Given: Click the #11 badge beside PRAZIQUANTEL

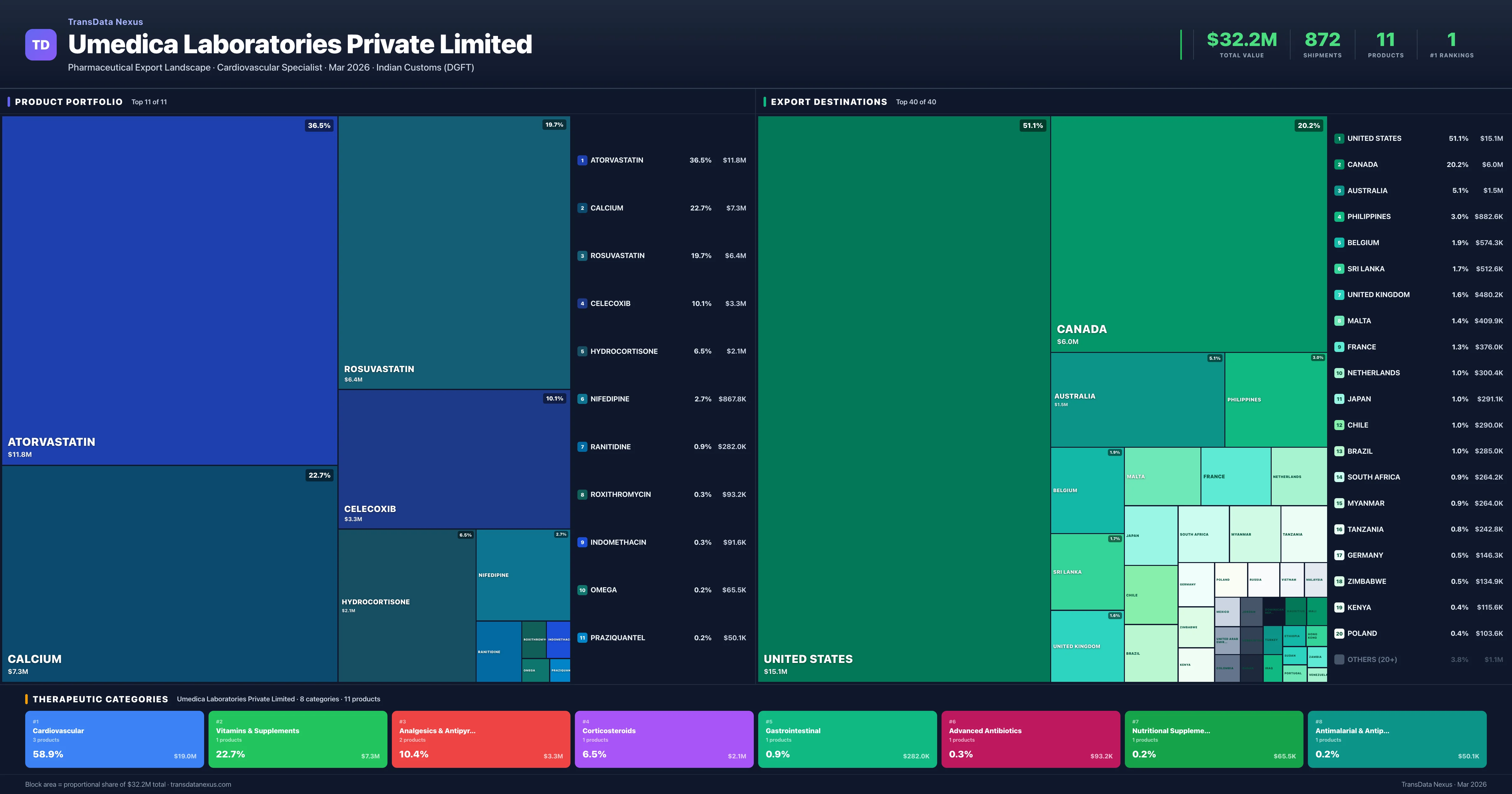Looking at the screenshot, I should [x=582, y=637].
